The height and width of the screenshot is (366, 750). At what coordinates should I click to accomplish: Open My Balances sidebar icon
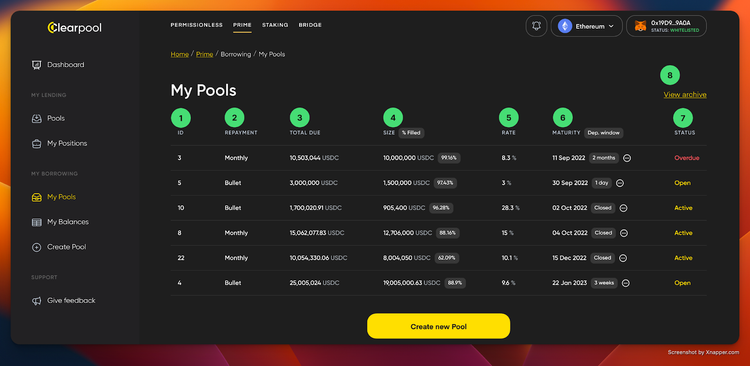click(x=36, y=222)
